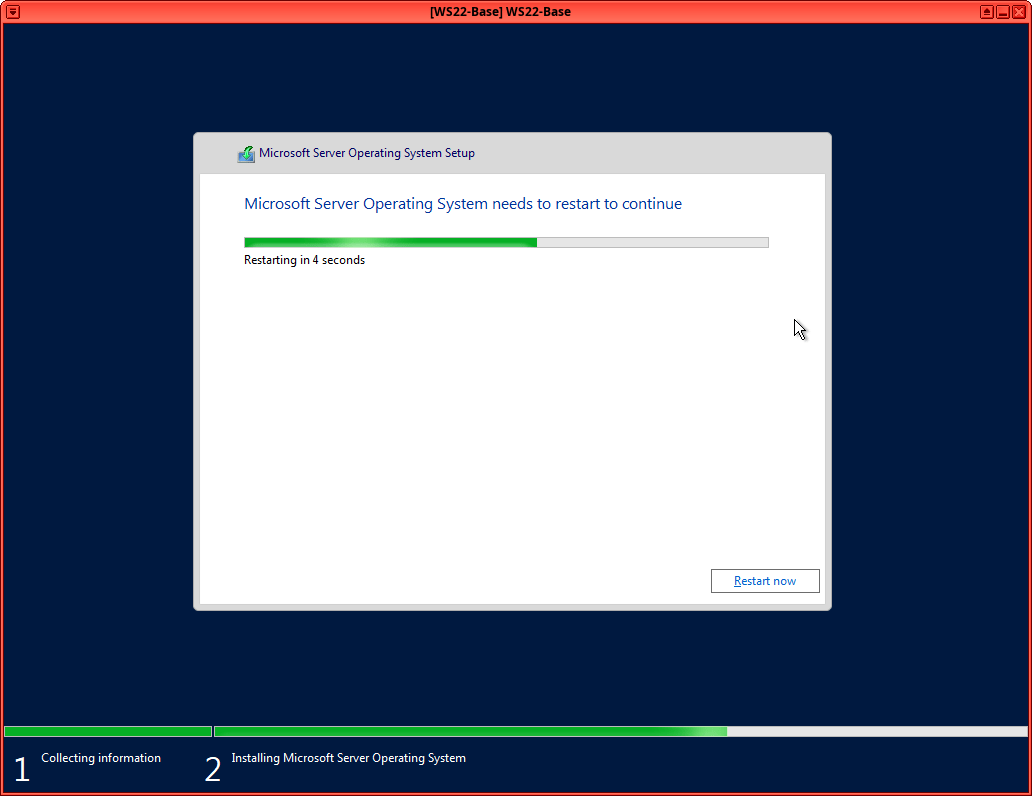Open the VM window menu icon top-left
Viewport: 1032px width, 796px height.
[x=13, y=12]
